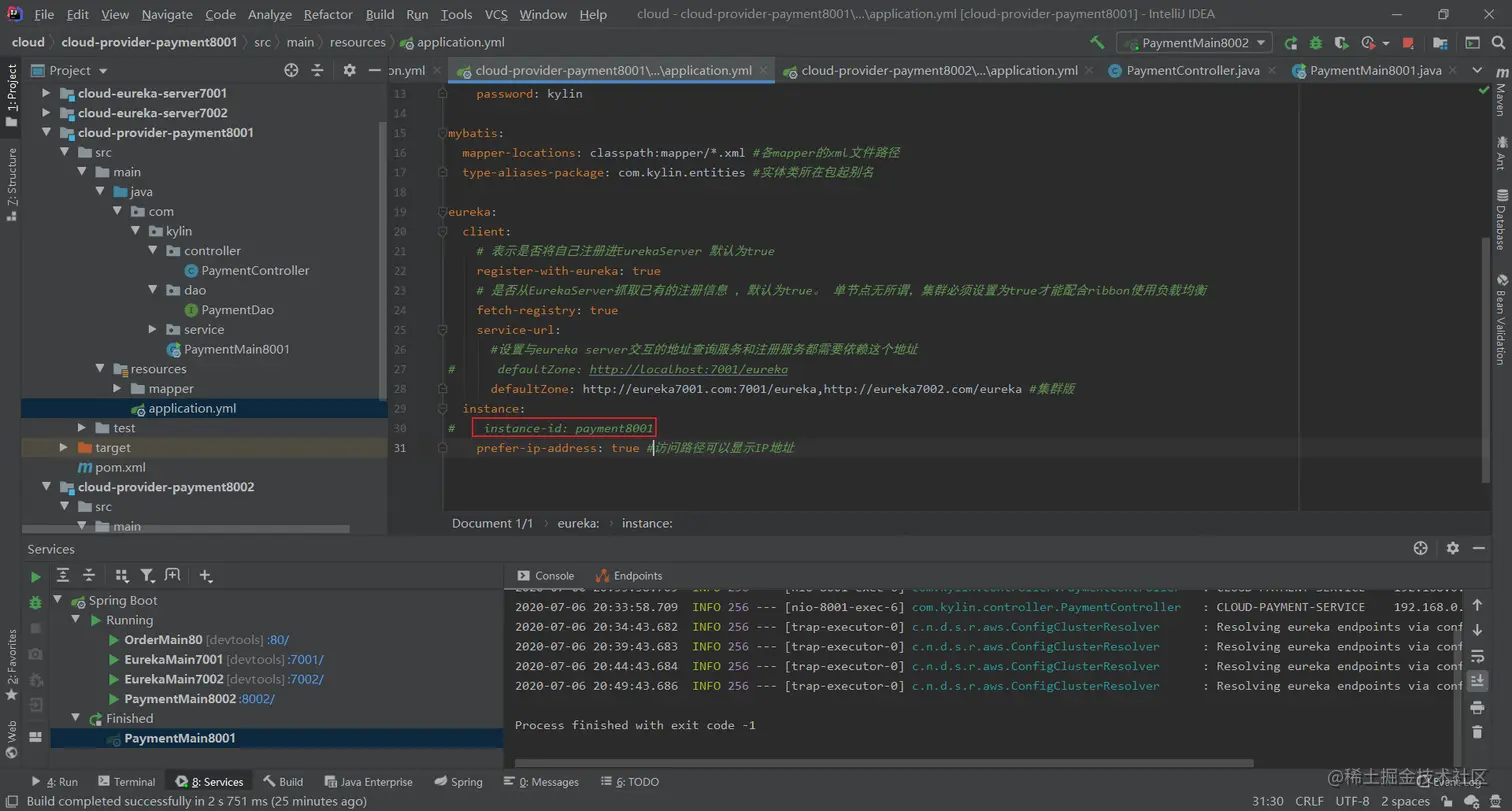Open Services panel settings gear
Viewport: 1512px width, 811px height.
[x=1453, y=548]
